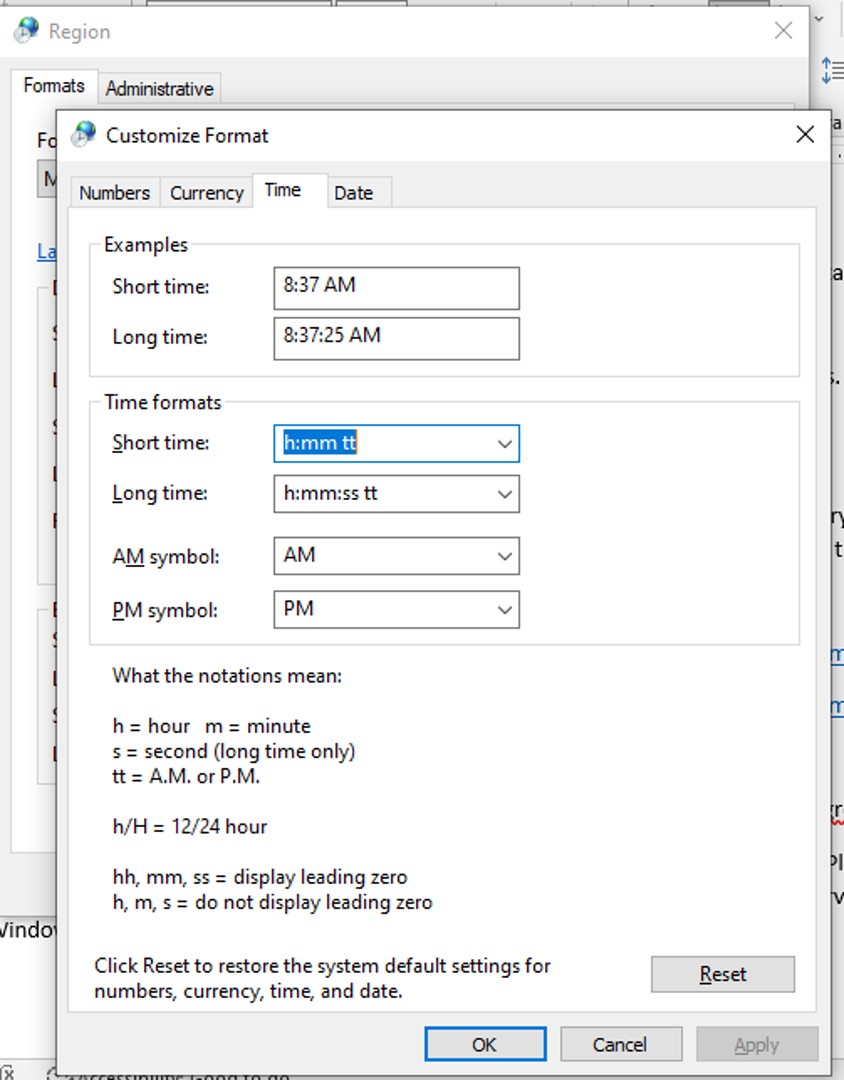Expand the Short time format dropdown arrow

coord(504,444)
